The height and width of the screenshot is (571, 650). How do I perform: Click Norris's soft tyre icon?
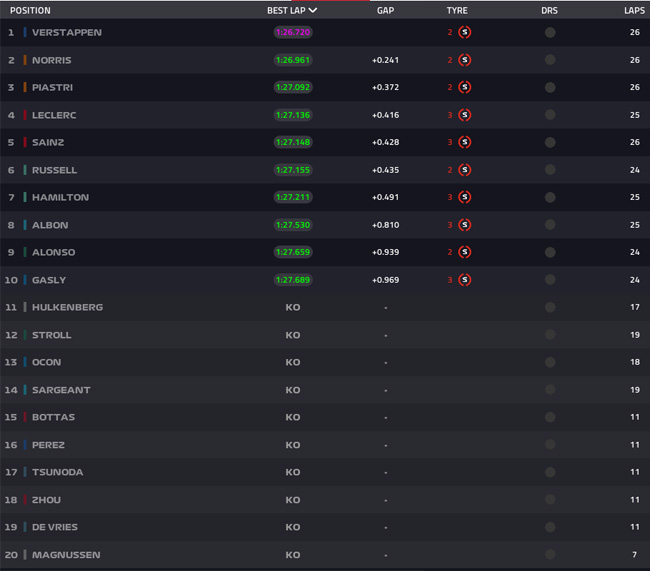pyautogui.click(x=464, y=60)
